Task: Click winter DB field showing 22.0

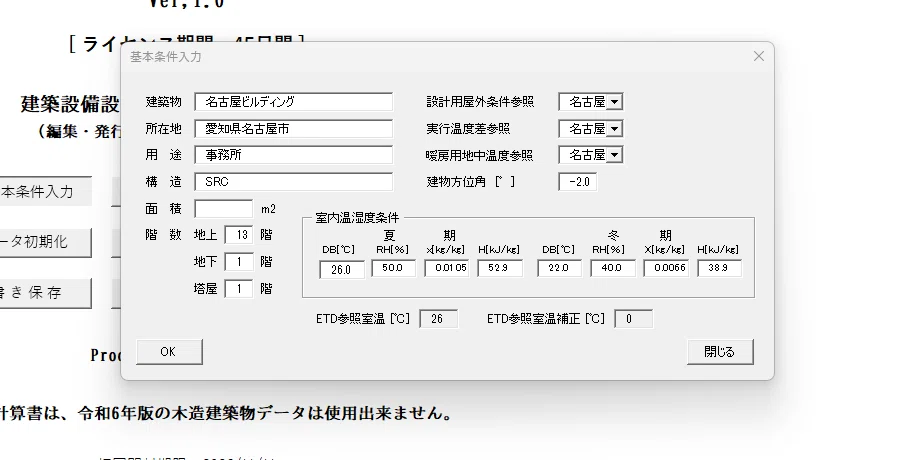Action: (559, 268)
